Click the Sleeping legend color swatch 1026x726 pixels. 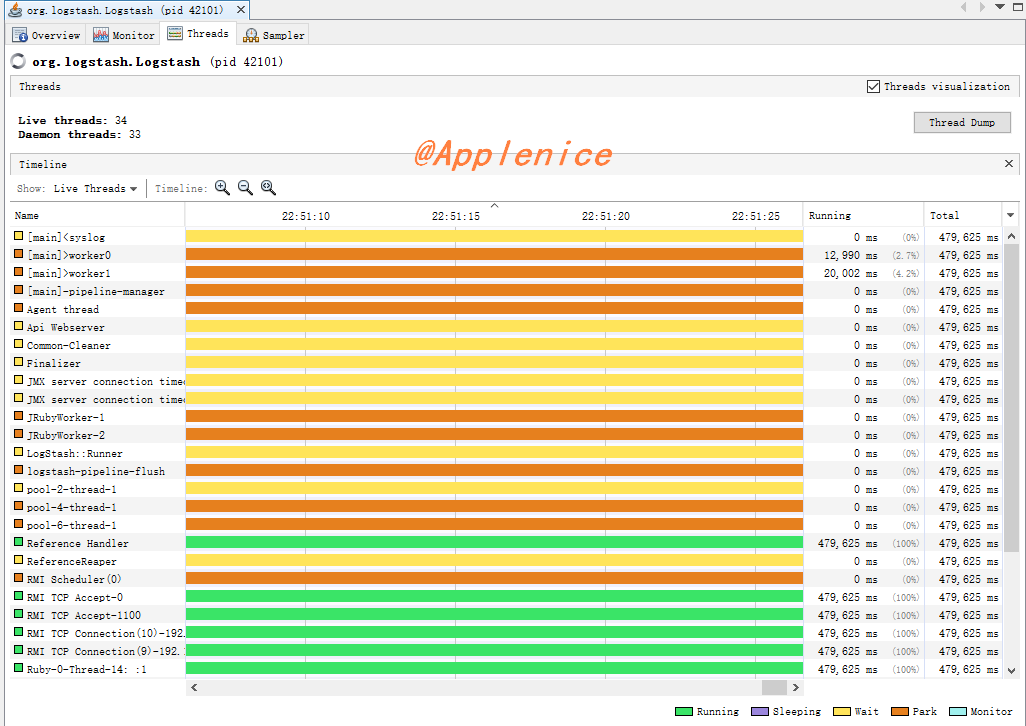(760, 712)
